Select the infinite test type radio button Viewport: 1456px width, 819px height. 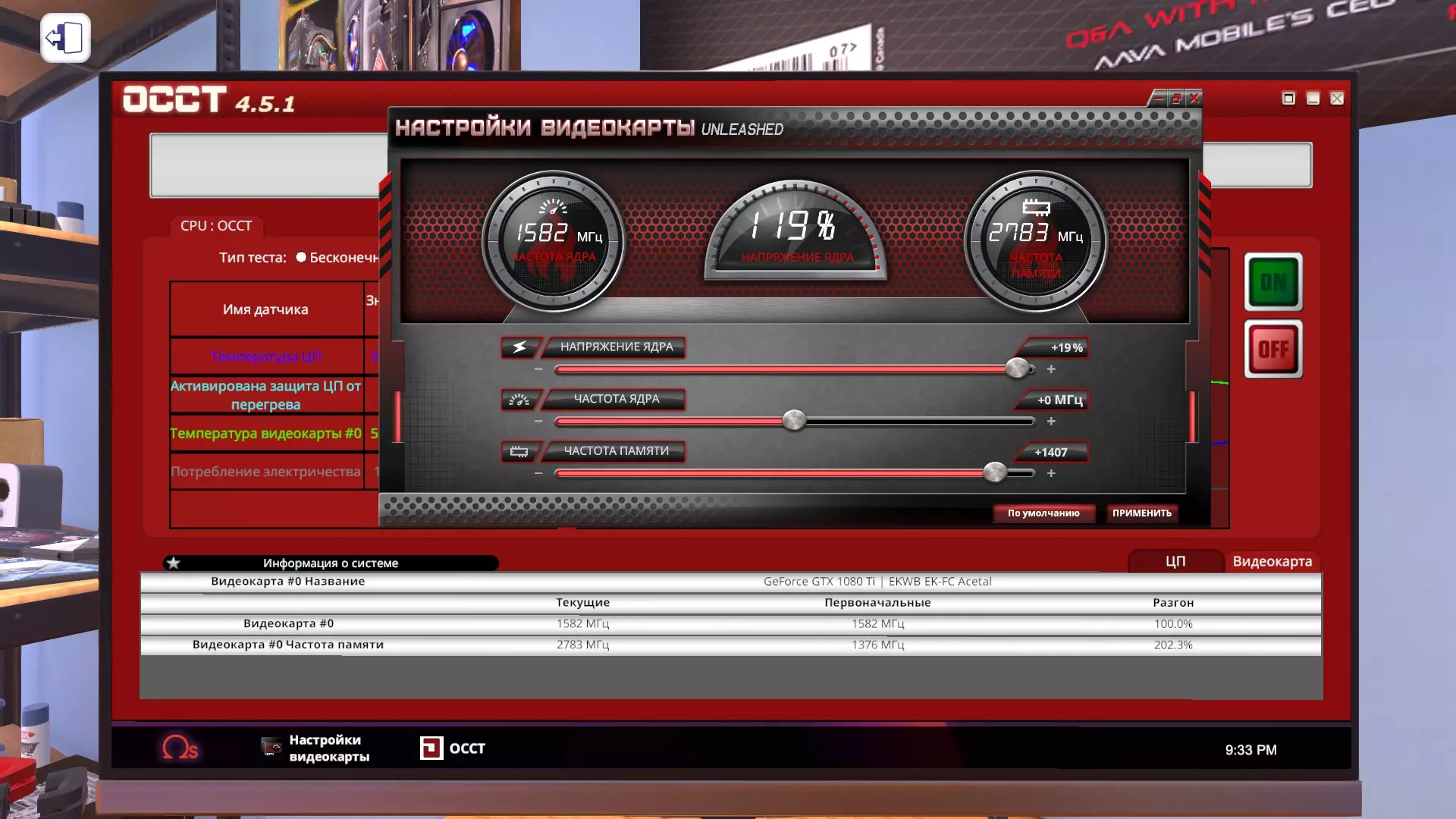coord(301,257)
